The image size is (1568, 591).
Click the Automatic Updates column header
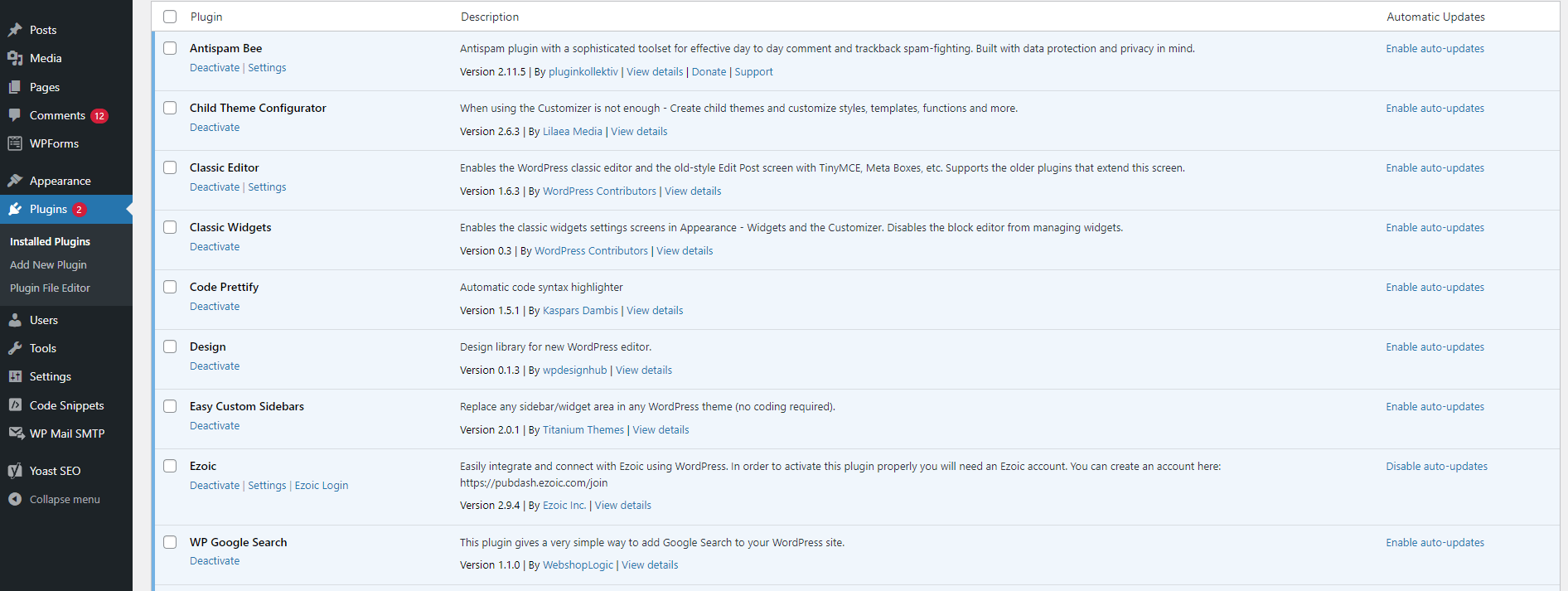[1435, 17]
